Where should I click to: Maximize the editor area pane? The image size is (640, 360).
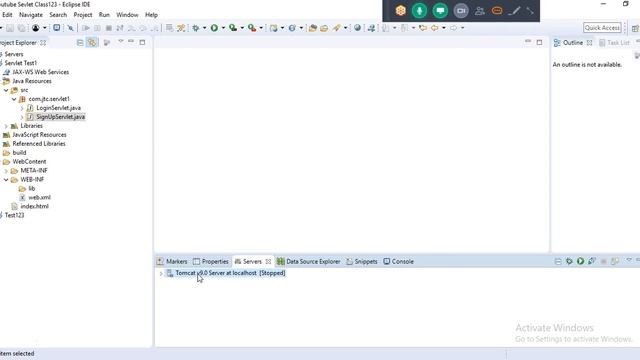[539, 42]
